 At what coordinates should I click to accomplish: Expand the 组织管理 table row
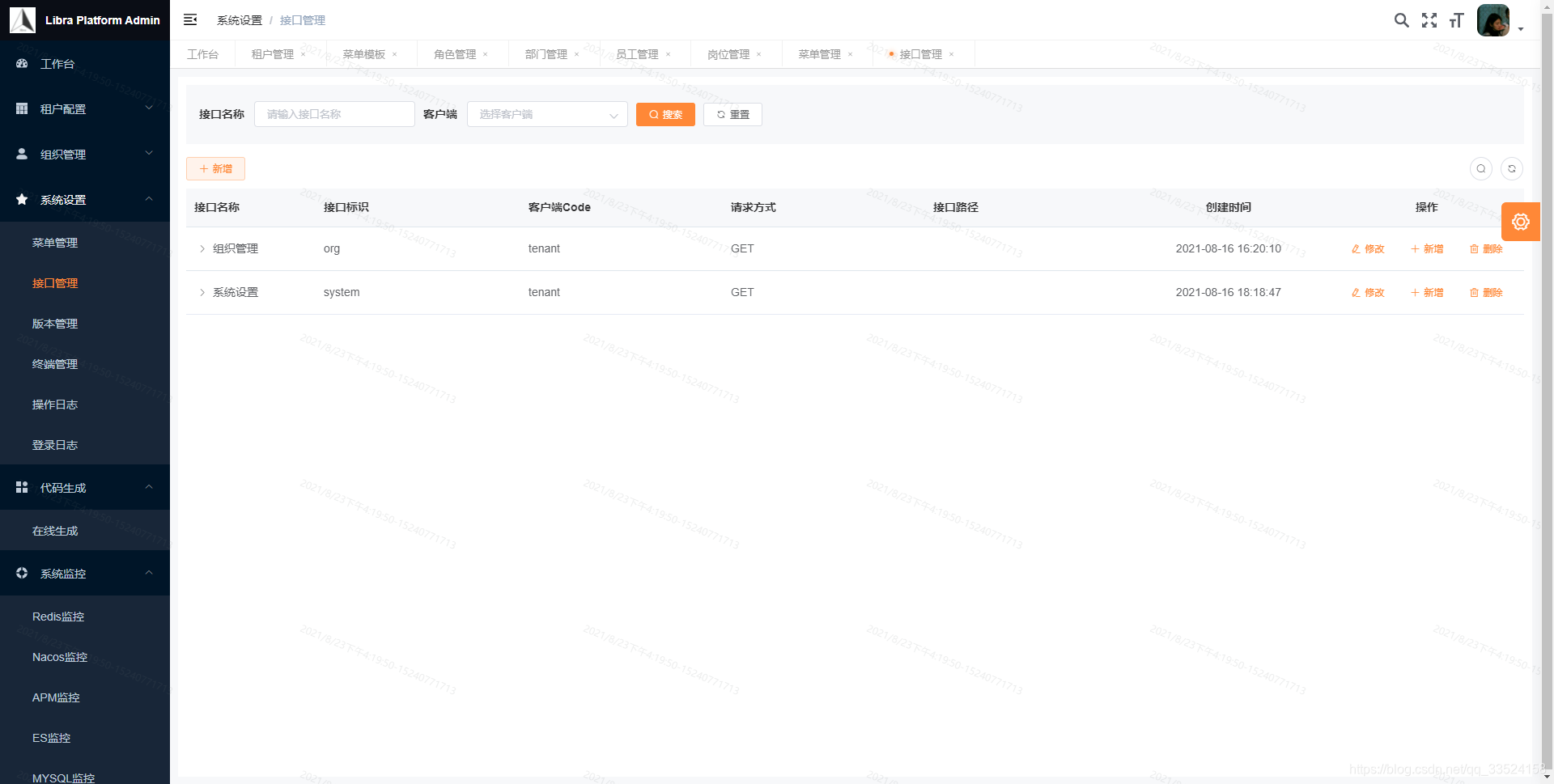tap(202, 248)
